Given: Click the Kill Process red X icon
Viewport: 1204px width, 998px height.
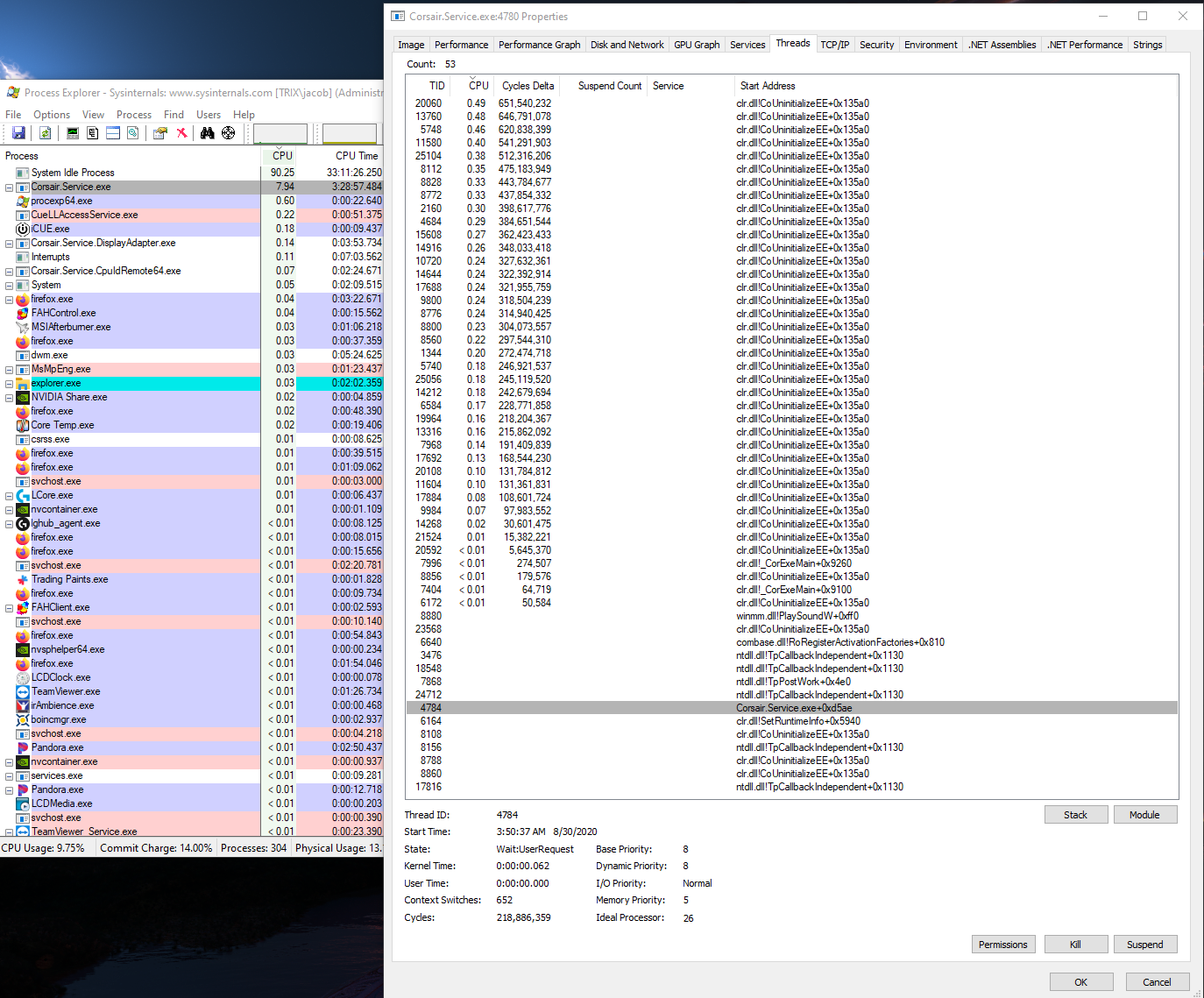Looking at the screenshot, I should point(181,133).
